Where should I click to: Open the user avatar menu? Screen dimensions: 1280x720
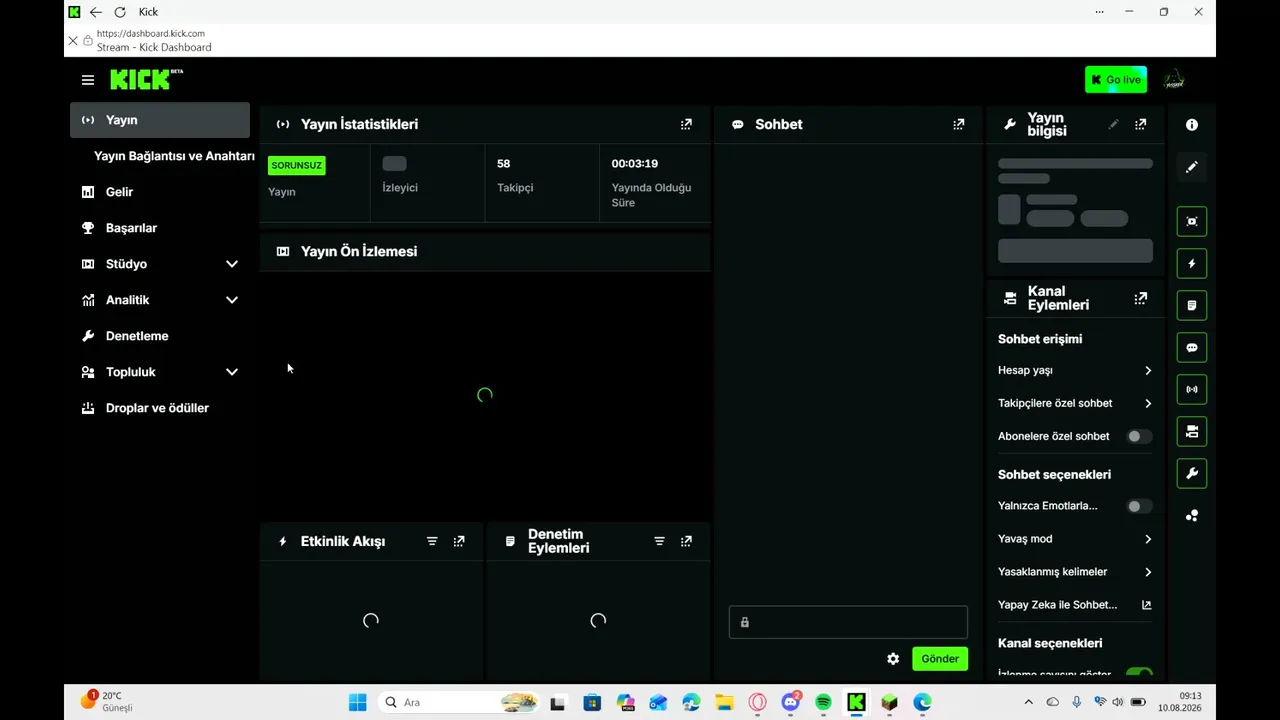point(1174,80)
